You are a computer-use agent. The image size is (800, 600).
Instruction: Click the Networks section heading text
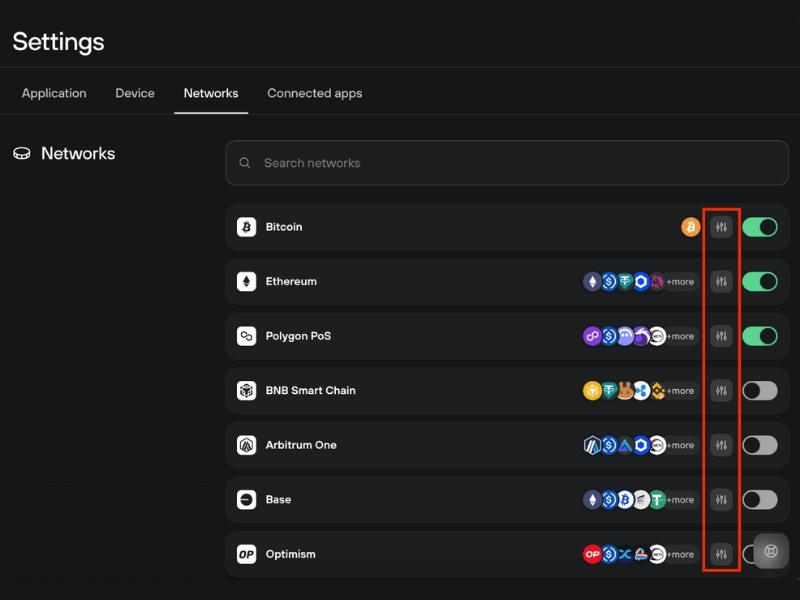(x=78, y=154)
